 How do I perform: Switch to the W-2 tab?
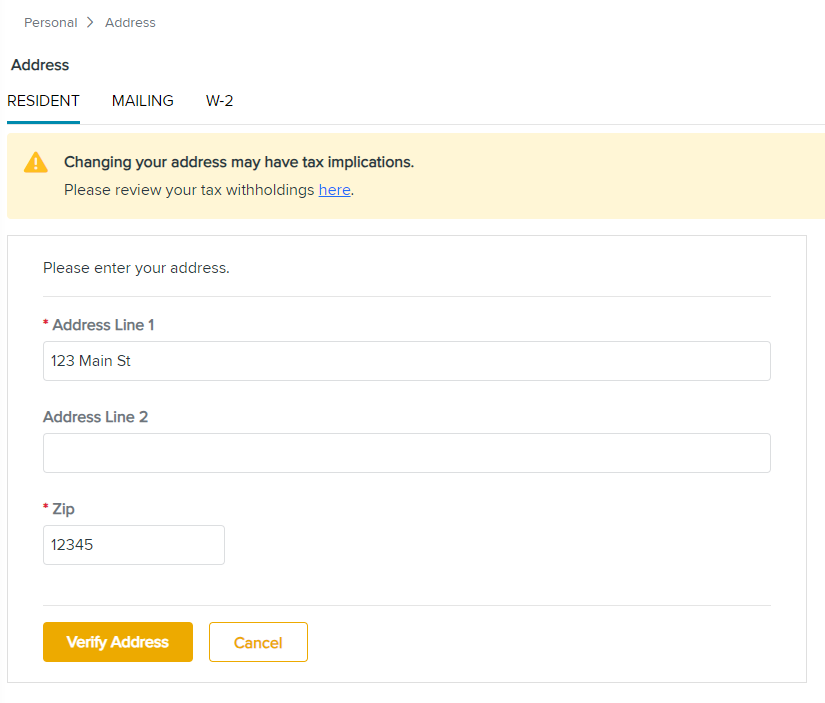tap(219, 101)
